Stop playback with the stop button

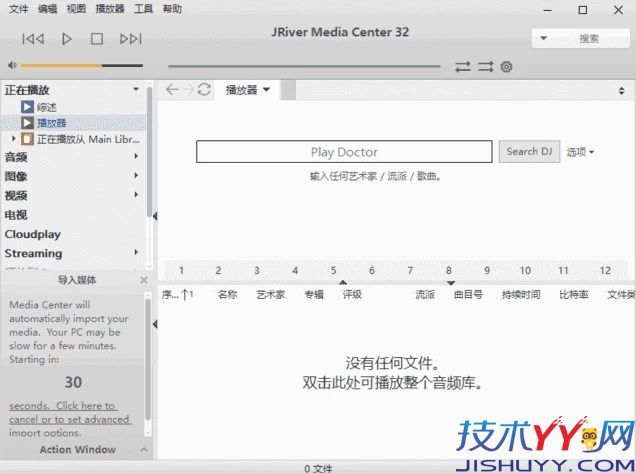97,39
